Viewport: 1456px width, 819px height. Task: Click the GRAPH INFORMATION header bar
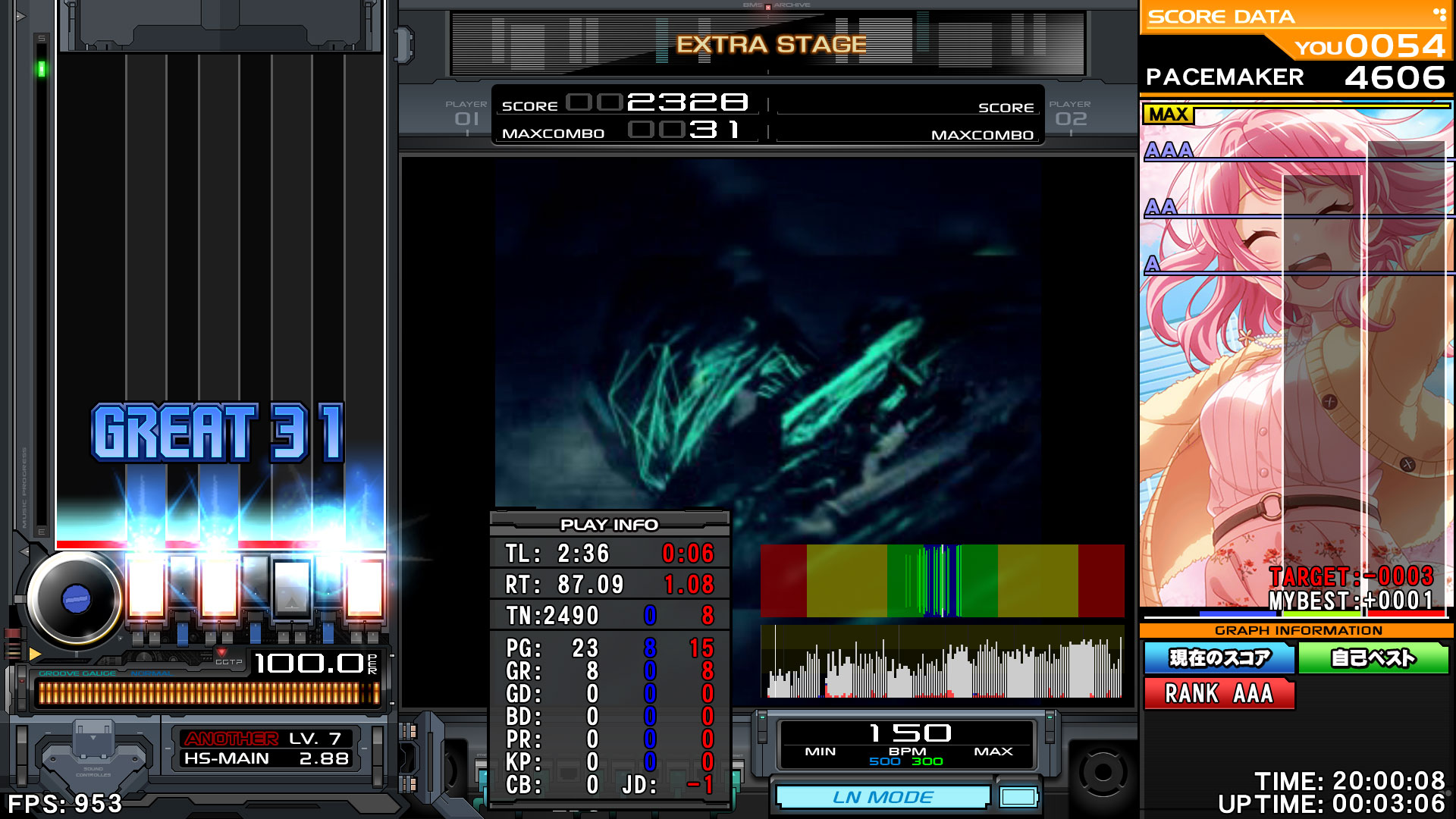coord(1298,630)
